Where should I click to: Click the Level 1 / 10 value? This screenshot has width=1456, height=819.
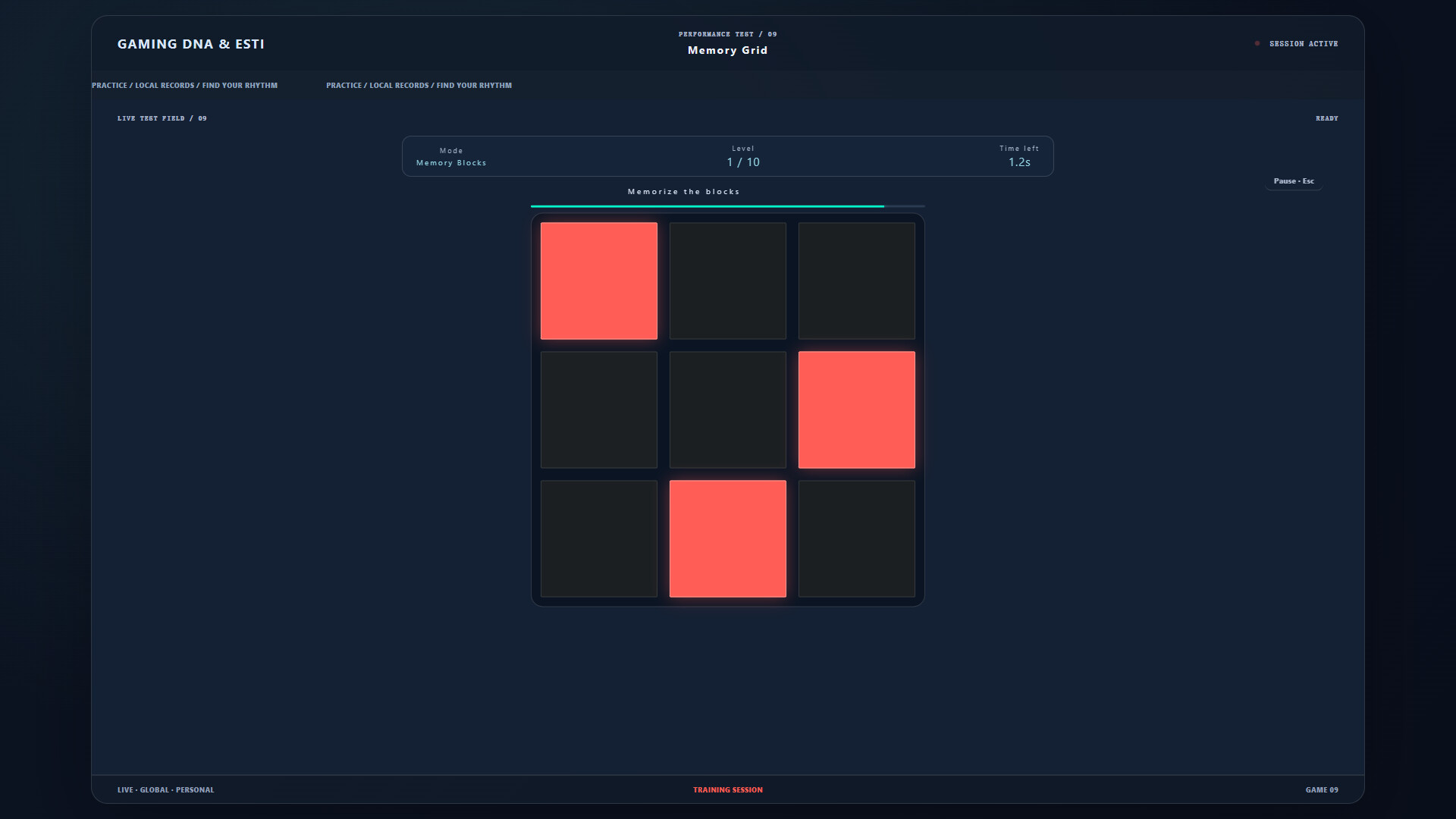click(743, 162)
